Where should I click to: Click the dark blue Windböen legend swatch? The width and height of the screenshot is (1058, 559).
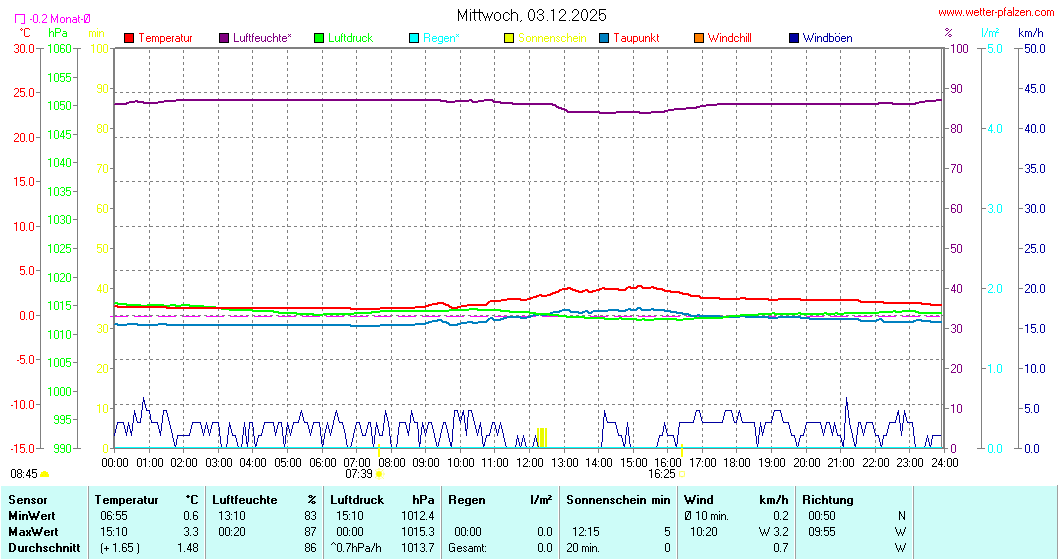(x=794, y=38)
